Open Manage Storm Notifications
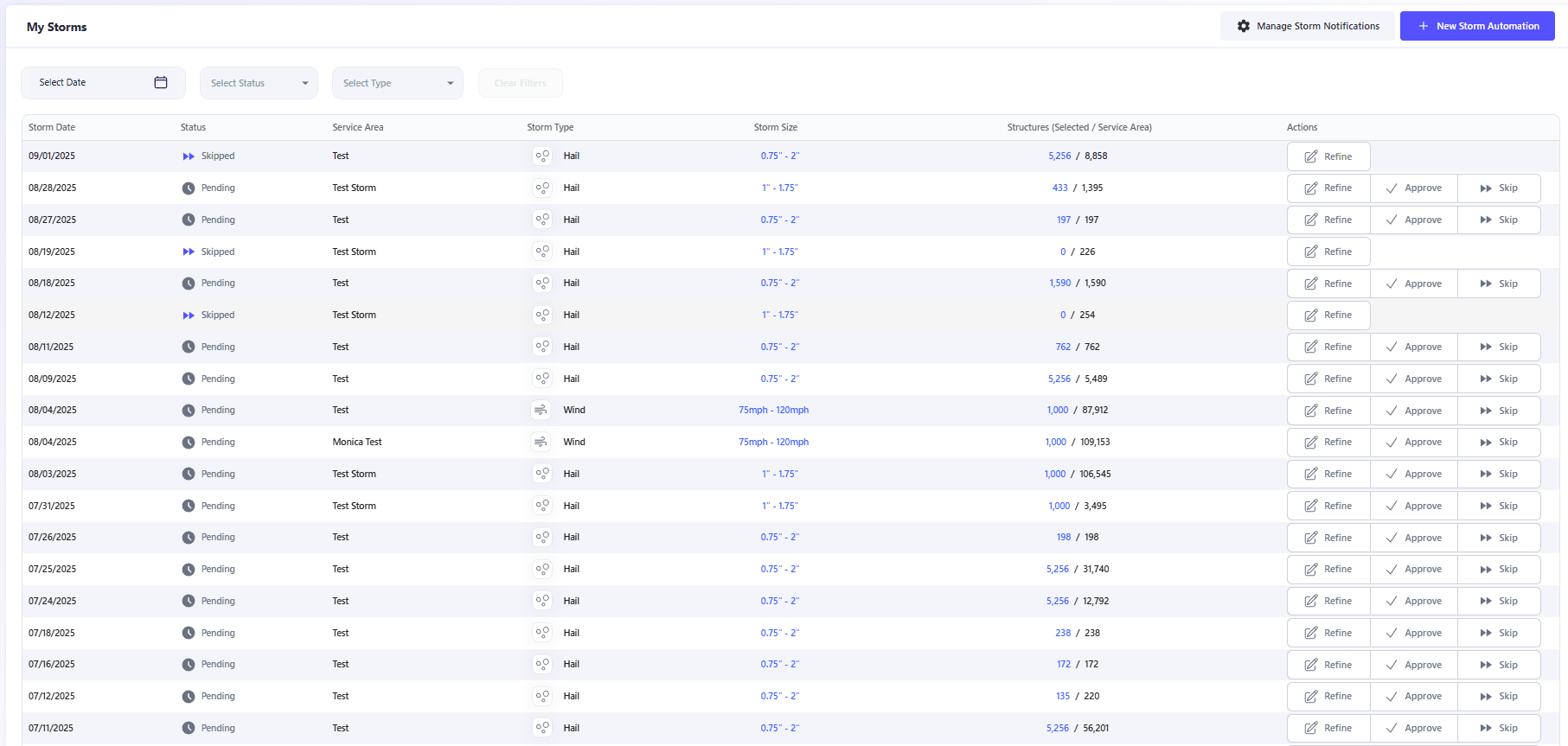 pos(1307,26)
